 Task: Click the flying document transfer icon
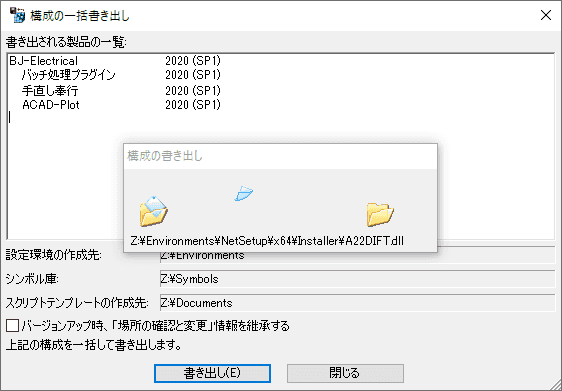[x=244, y=193]
